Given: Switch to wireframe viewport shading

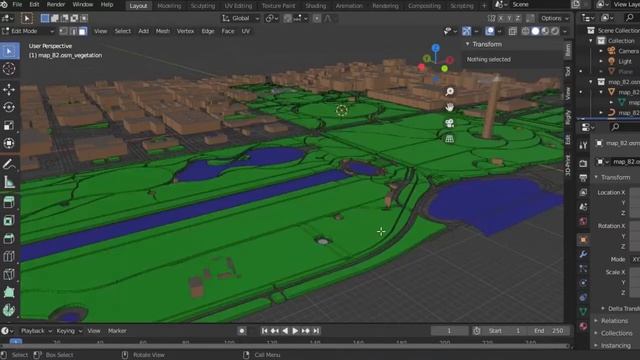Looking at the screenshot, I should tap(526, 31).
